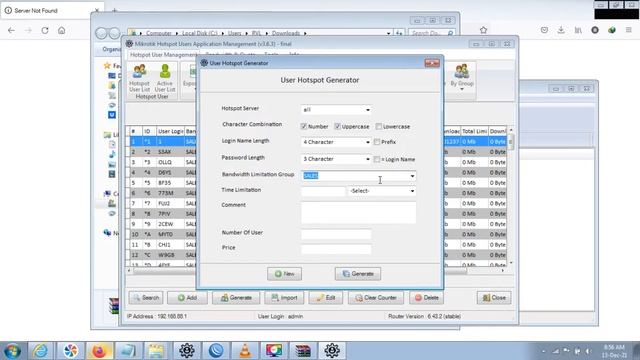Click the Search button in the main window
Viewport: 640px width, 360px height.
146,298
